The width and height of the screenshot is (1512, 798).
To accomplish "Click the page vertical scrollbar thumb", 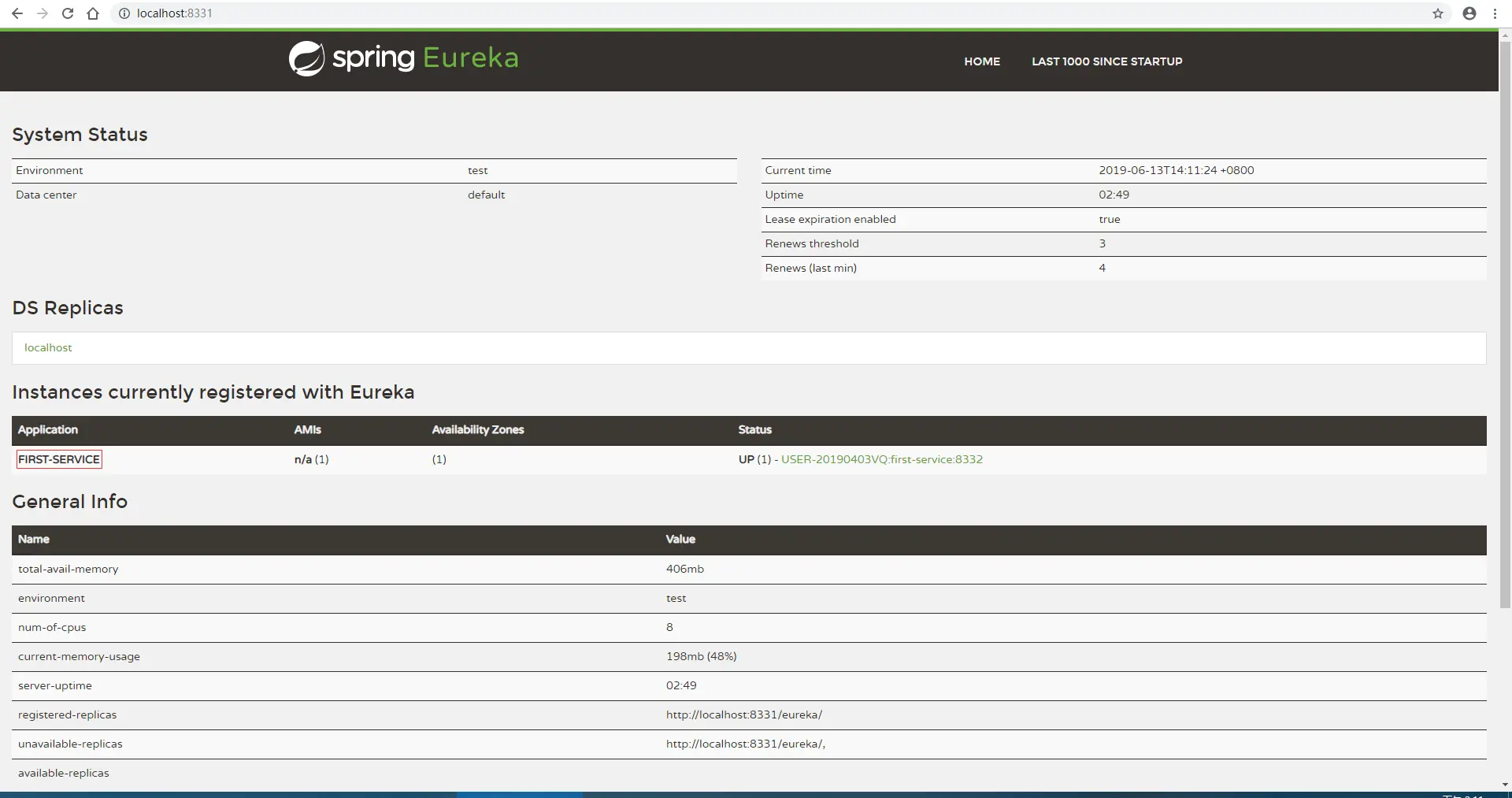I will (1505, 325).
